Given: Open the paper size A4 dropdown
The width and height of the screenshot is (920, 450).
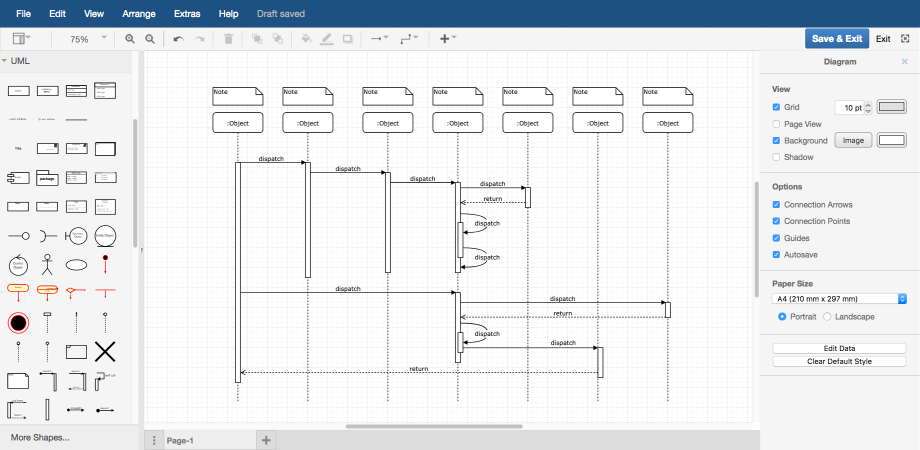Looking at the screenshot, I should click(x=839, y=298).
